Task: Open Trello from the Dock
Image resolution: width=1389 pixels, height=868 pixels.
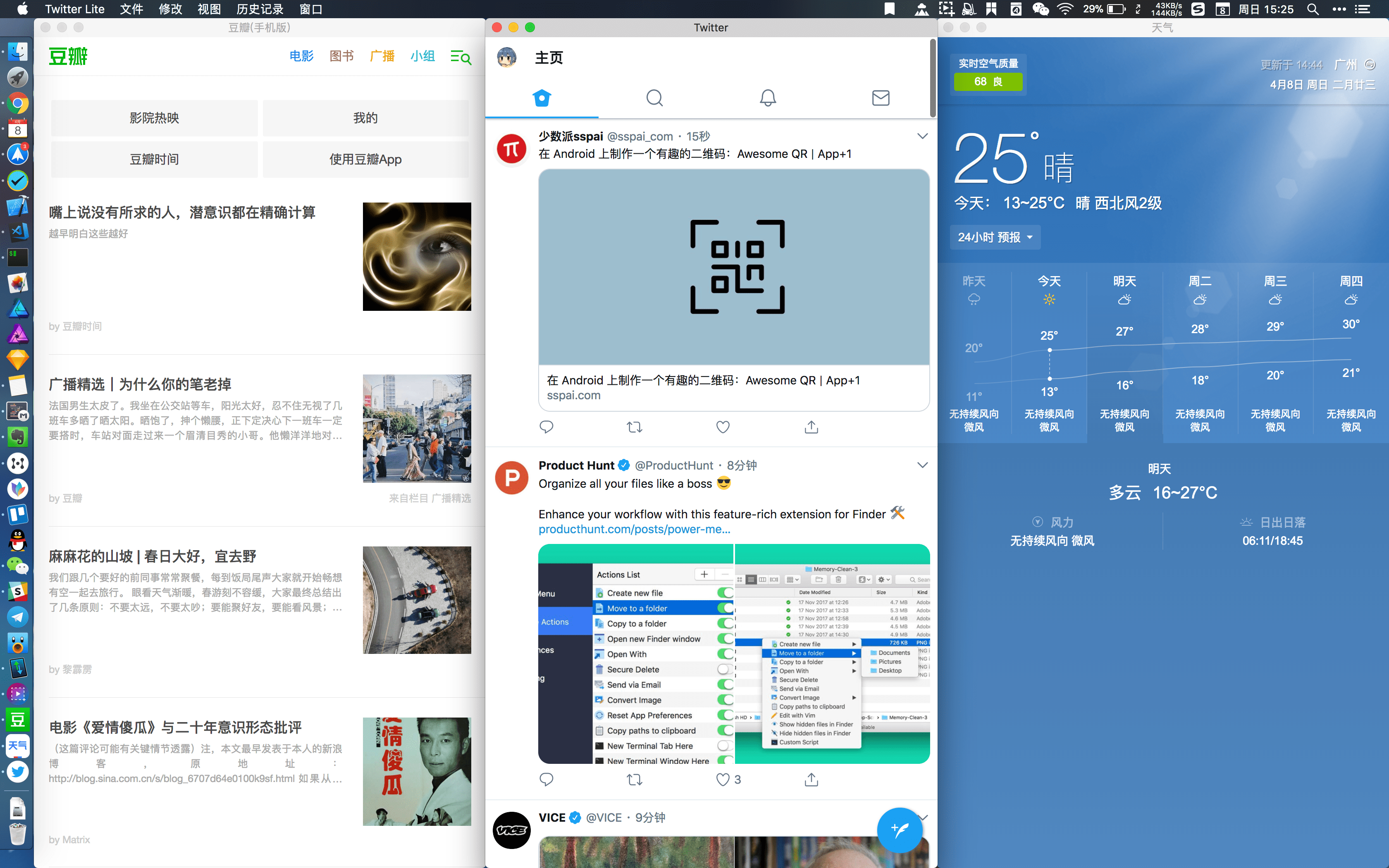Action: (18, 514)
